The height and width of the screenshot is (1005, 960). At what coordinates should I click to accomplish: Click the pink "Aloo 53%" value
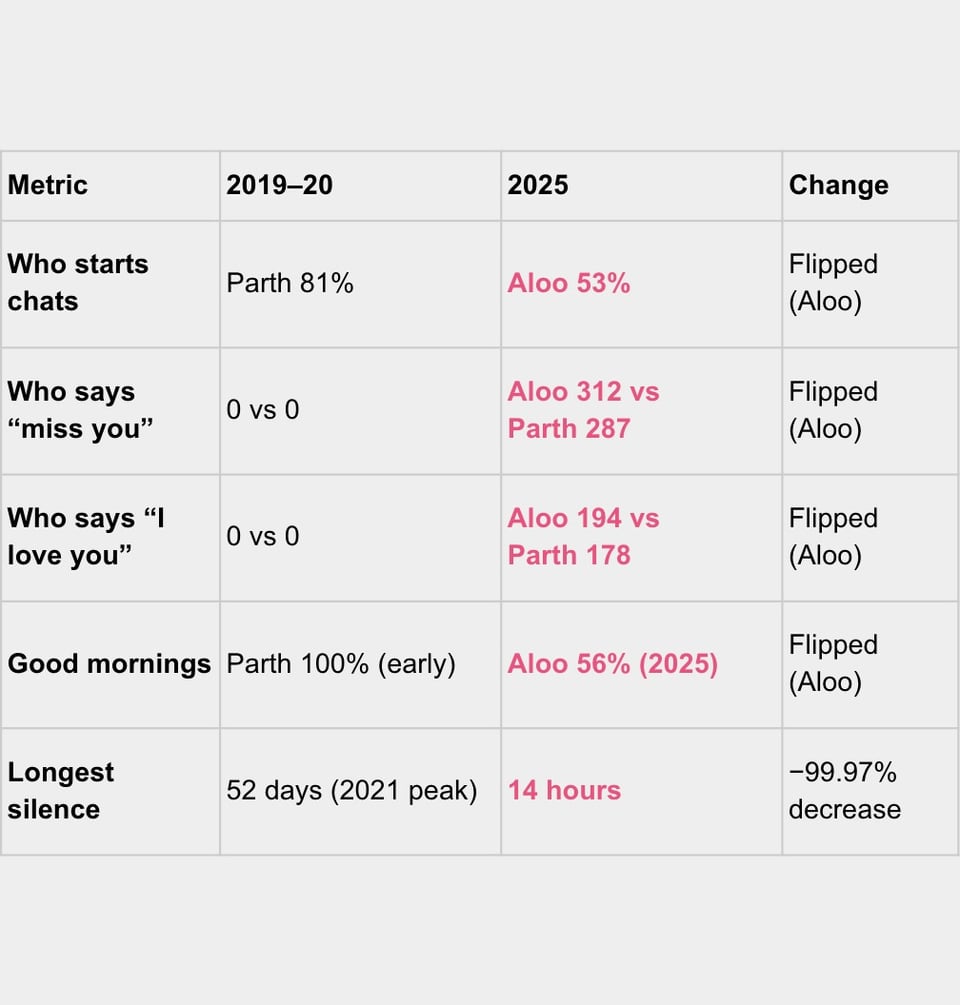[569, 283]
